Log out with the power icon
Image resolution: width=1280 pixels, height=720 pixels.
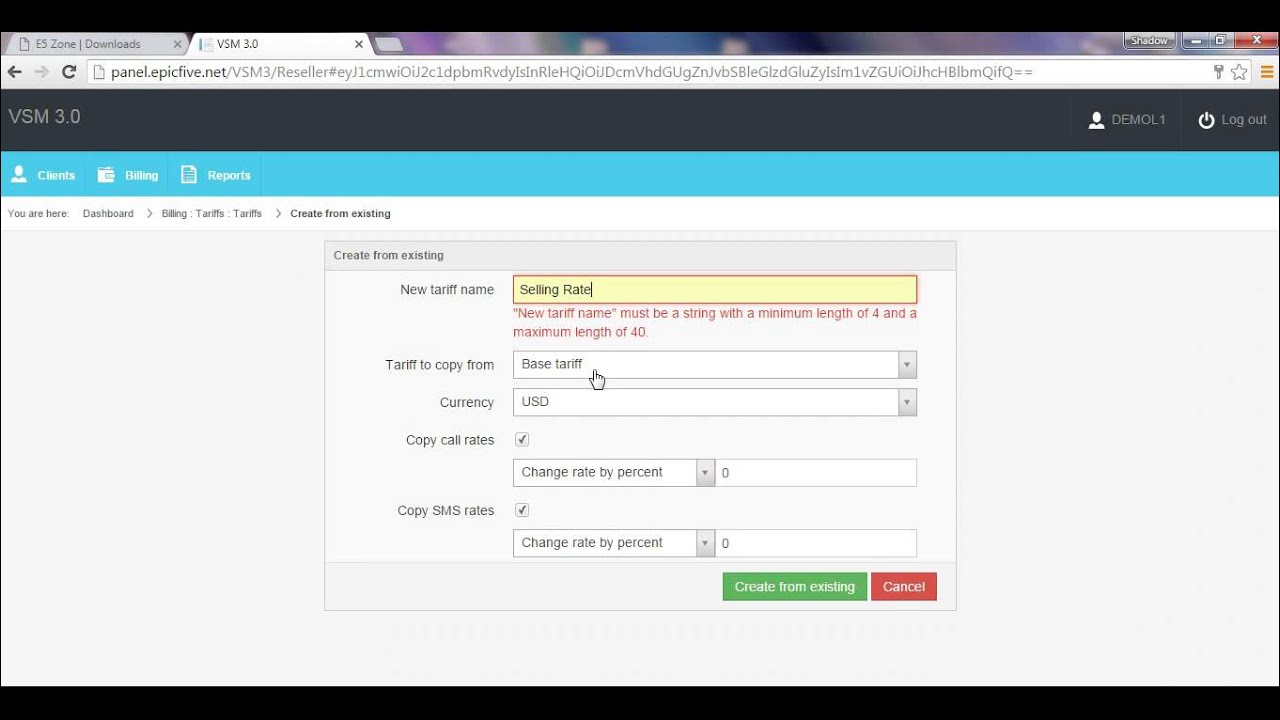(x=1232, y=120)
